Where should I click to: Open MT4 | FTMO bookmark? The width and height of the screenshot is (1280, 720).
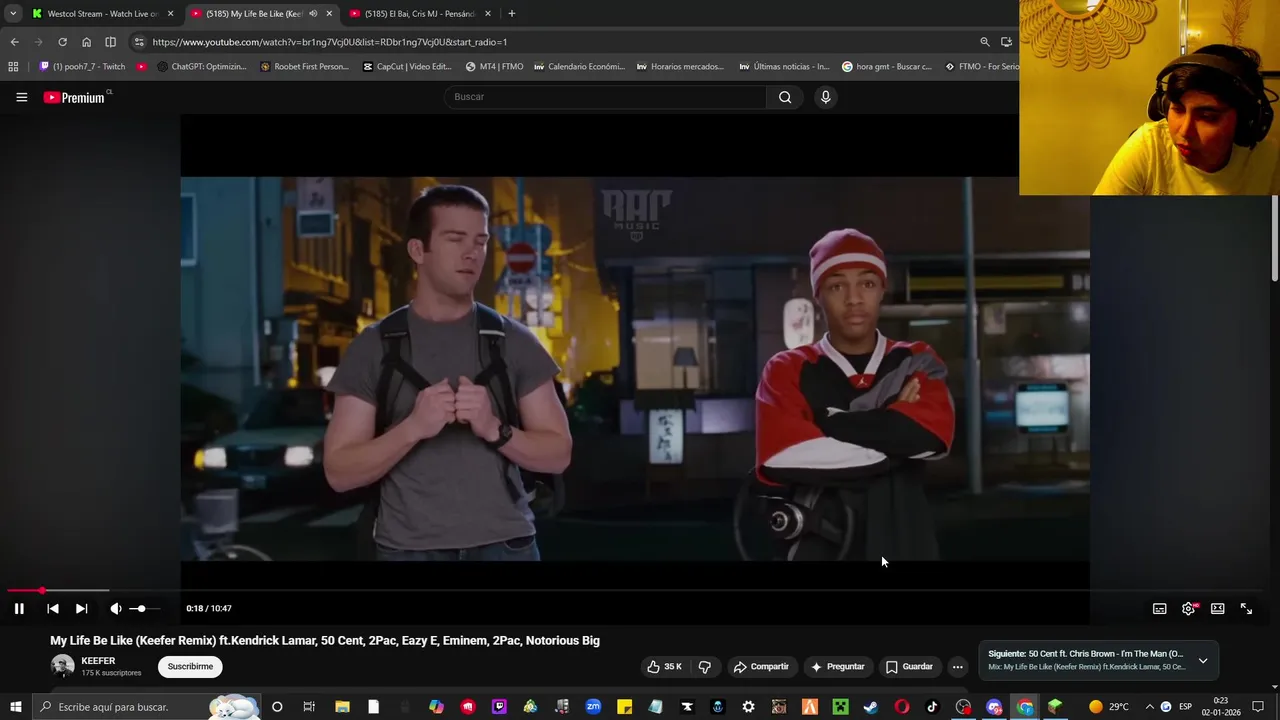pyautogui.click(x=494, y=67)
